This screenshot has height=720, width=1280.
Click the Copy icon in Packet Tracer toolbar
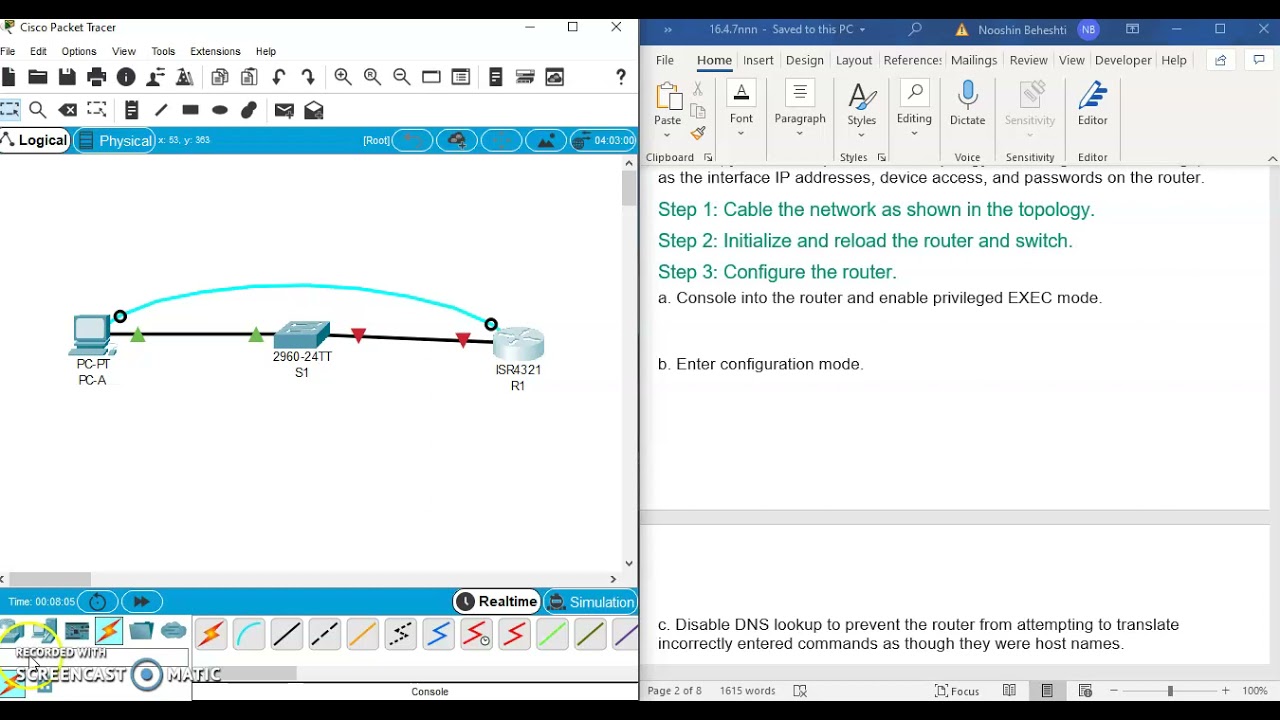tap(220, 77)
